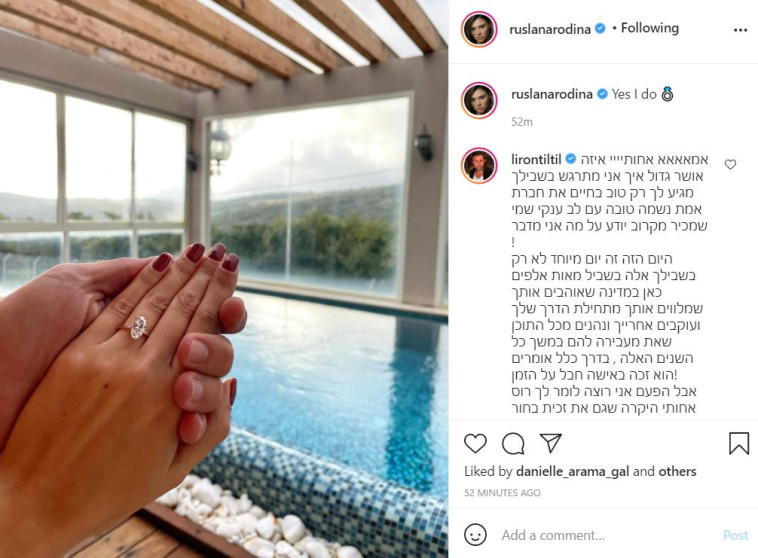Click the 52 MINUTES AGO timestamp
Viewport: 758px width, 558px height.
[502, 493]
